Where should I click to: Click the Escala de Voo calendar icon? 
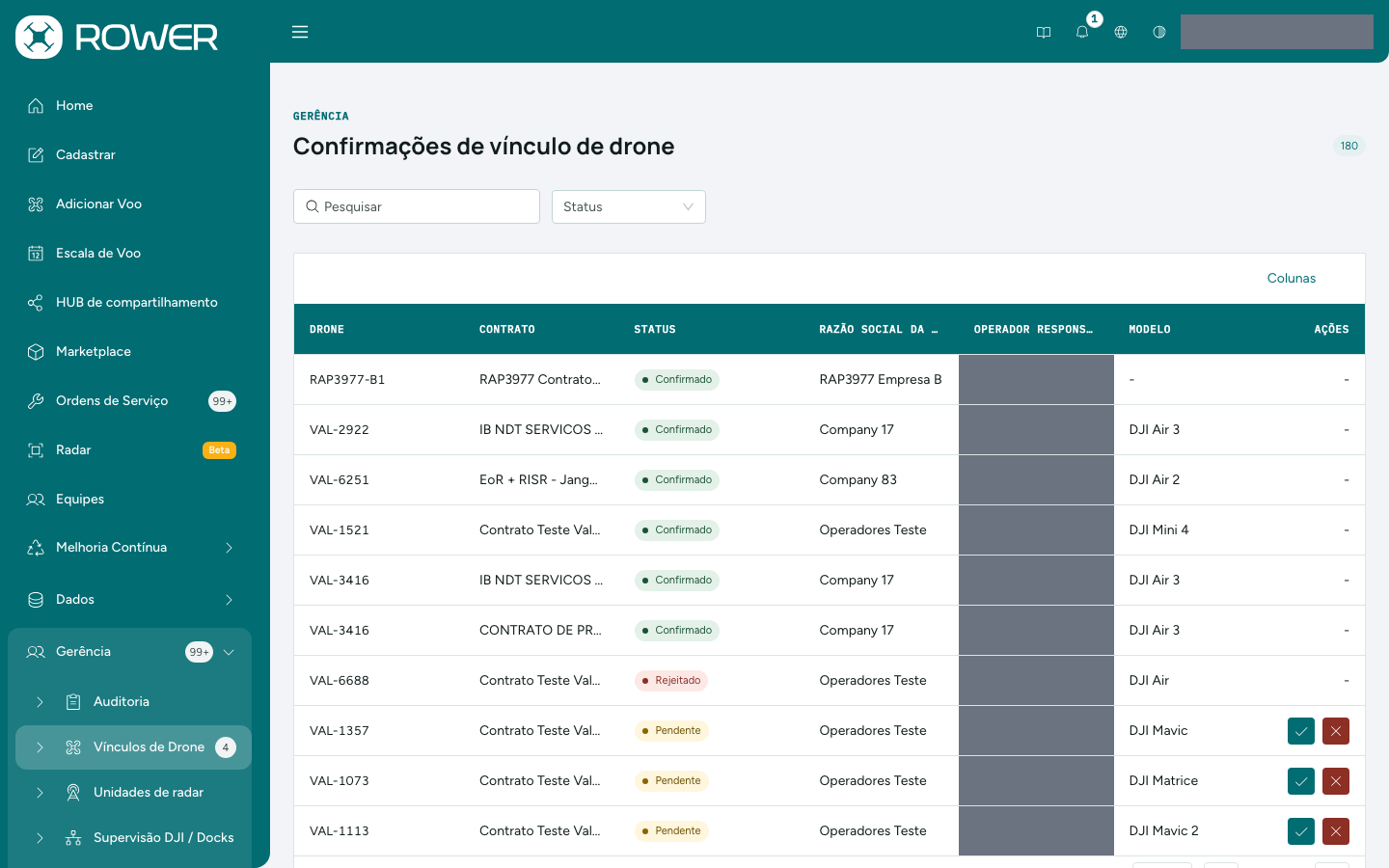click(36, 253)
